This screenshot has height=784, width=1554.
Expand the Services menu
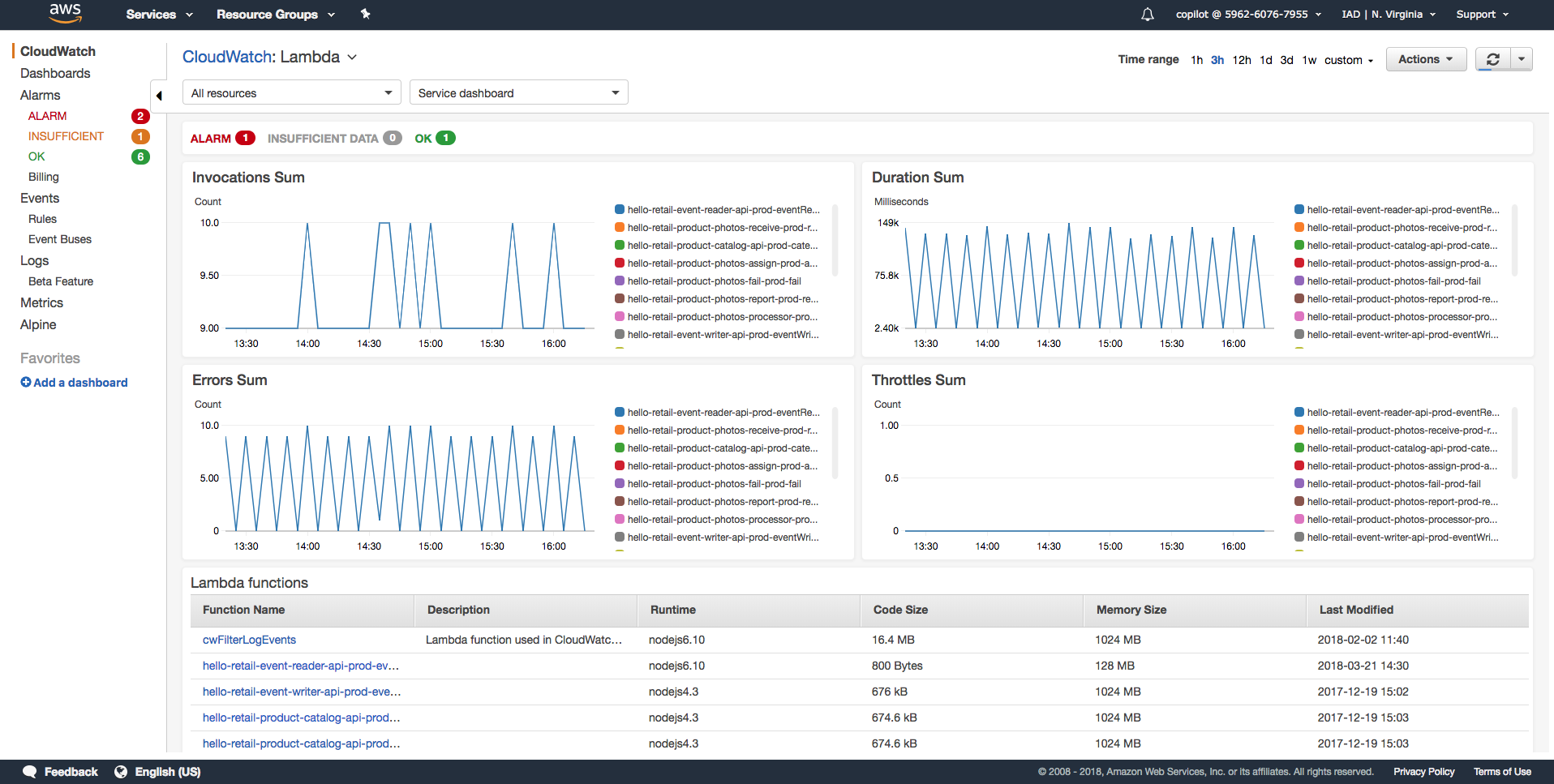point(160,15)
